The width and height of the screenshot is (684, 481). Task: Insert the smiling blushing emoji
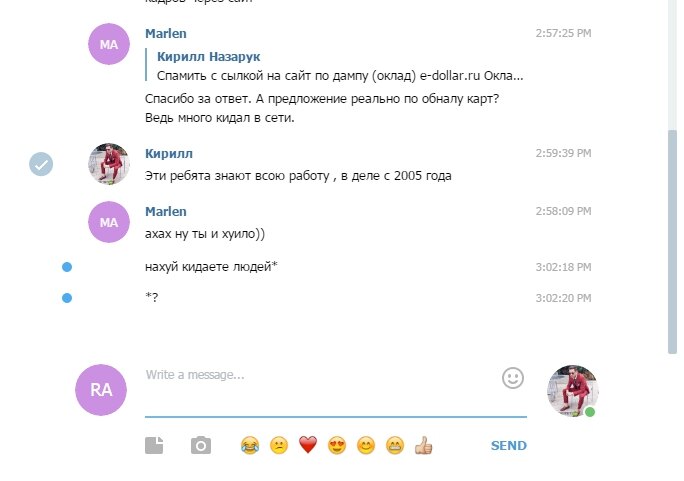[366, 446]
